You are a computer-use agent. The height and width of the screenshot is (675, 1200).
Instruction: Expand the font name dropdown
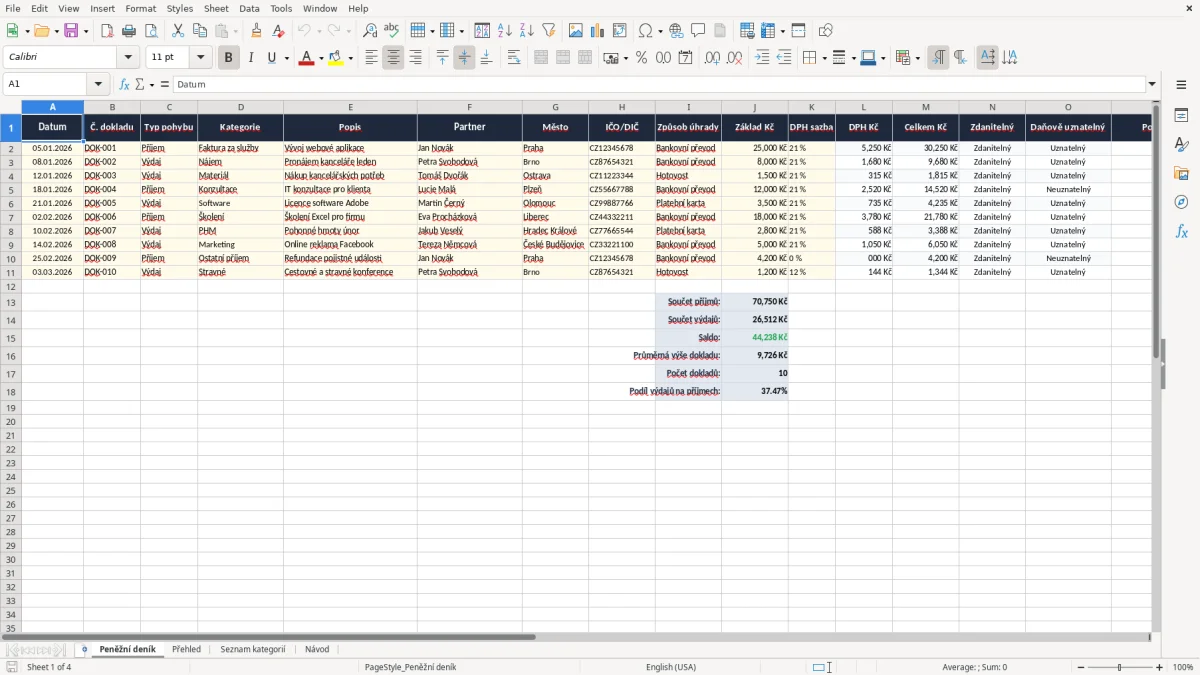(x=128, y=58)
